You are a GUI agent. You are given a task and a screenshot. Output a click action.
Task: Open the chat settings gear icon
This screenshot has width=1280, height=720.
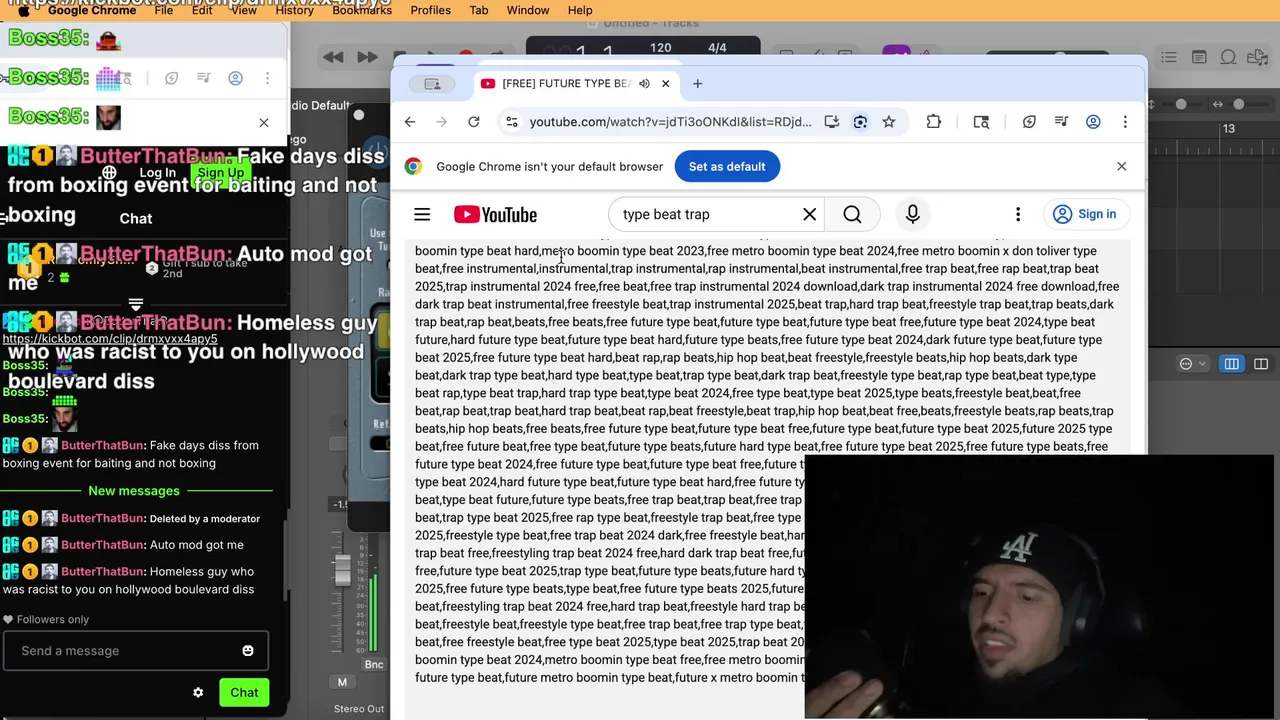click(198, 692)
